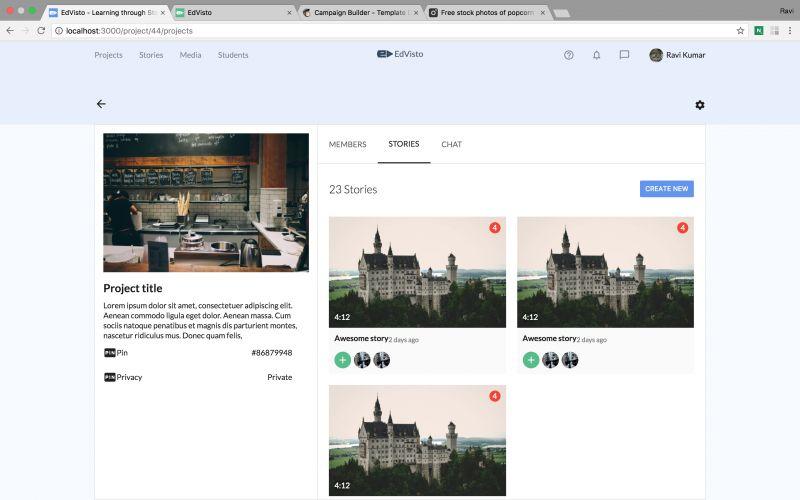Click the red 4 badge on third story

[494, 396]
